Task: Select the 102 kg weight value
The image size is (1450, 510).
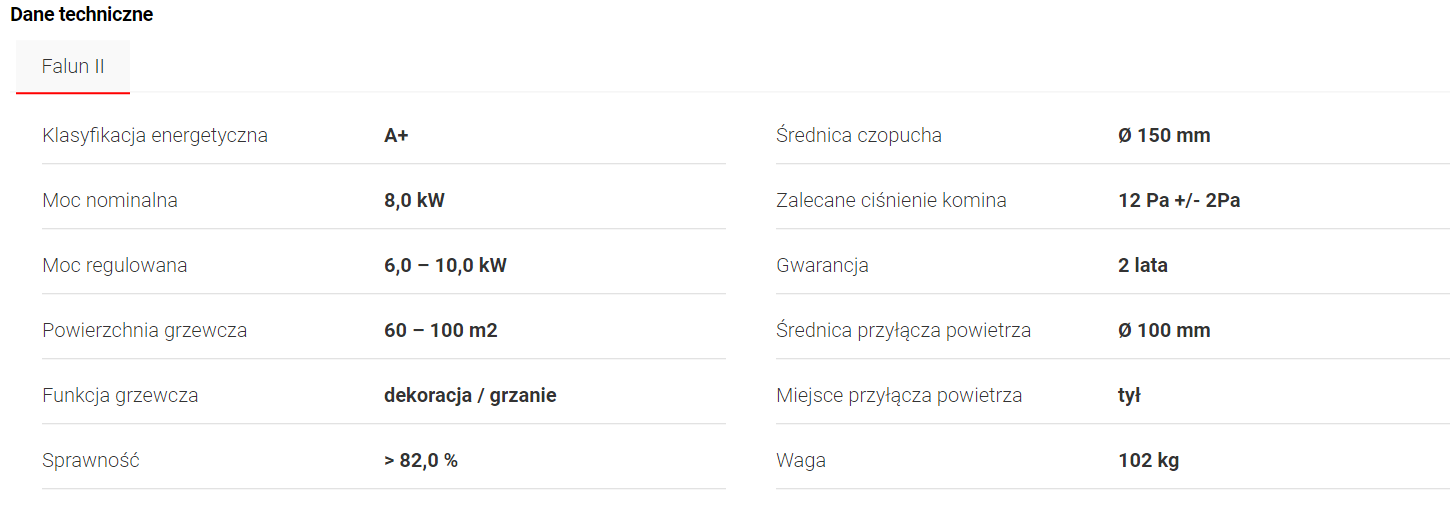Action: pos(1148,460)
